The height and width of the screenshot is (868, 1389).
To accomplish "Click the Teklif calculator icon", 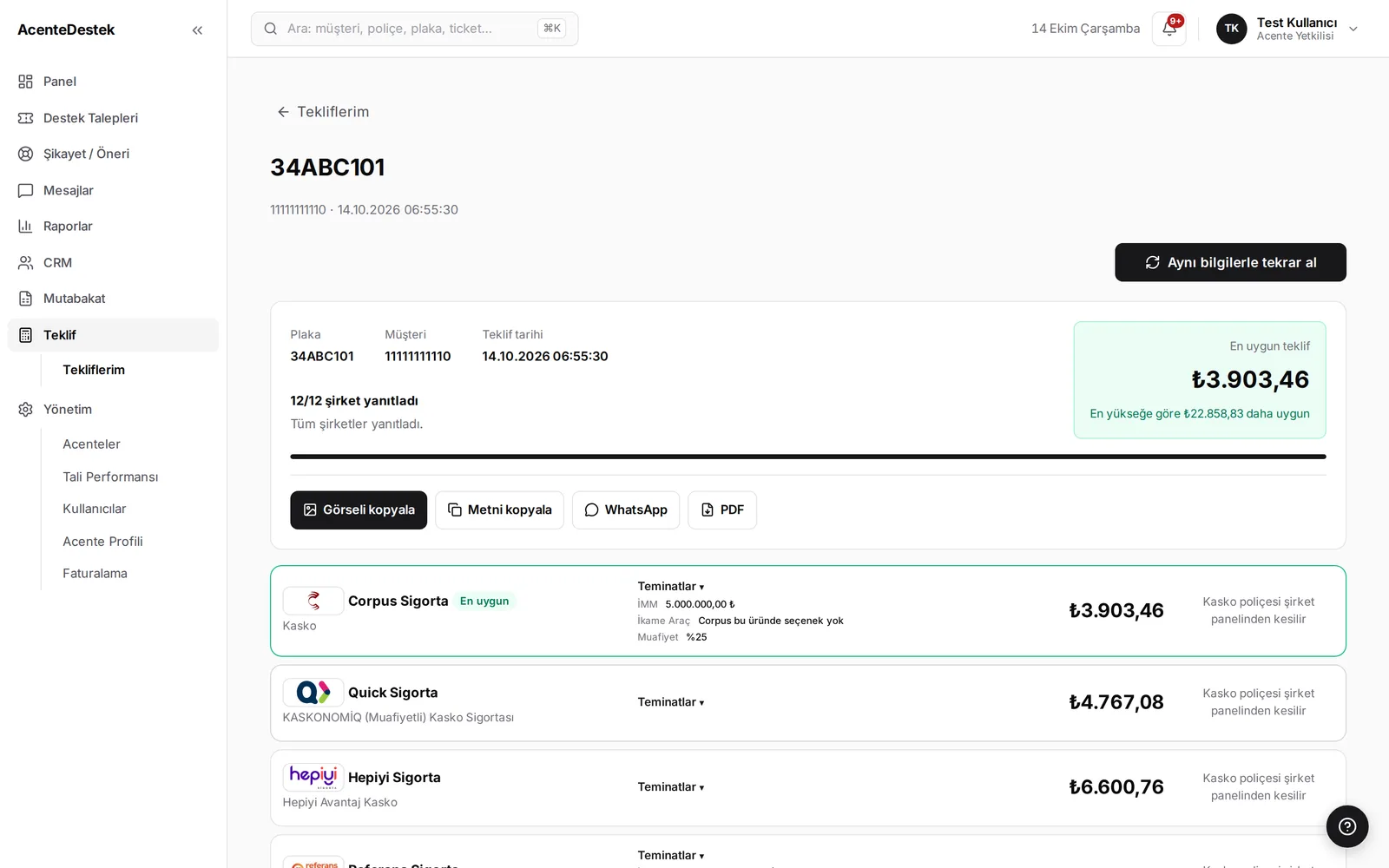I will pyautogui.click(x=26, y=335).
